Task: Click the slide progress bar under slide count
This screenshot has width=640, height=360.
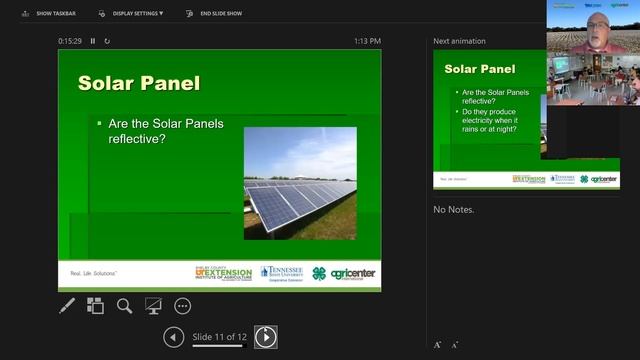Action: pyautogui.click(x=220, y=346)
